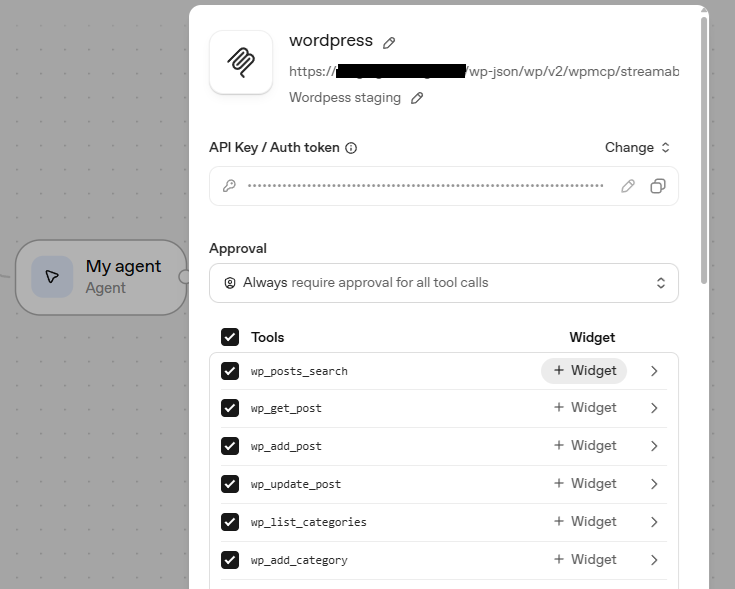The width and height of the screenshot is (735, 589).
Task: Click the key icon in token field
Action: click(x=229, y=186)
